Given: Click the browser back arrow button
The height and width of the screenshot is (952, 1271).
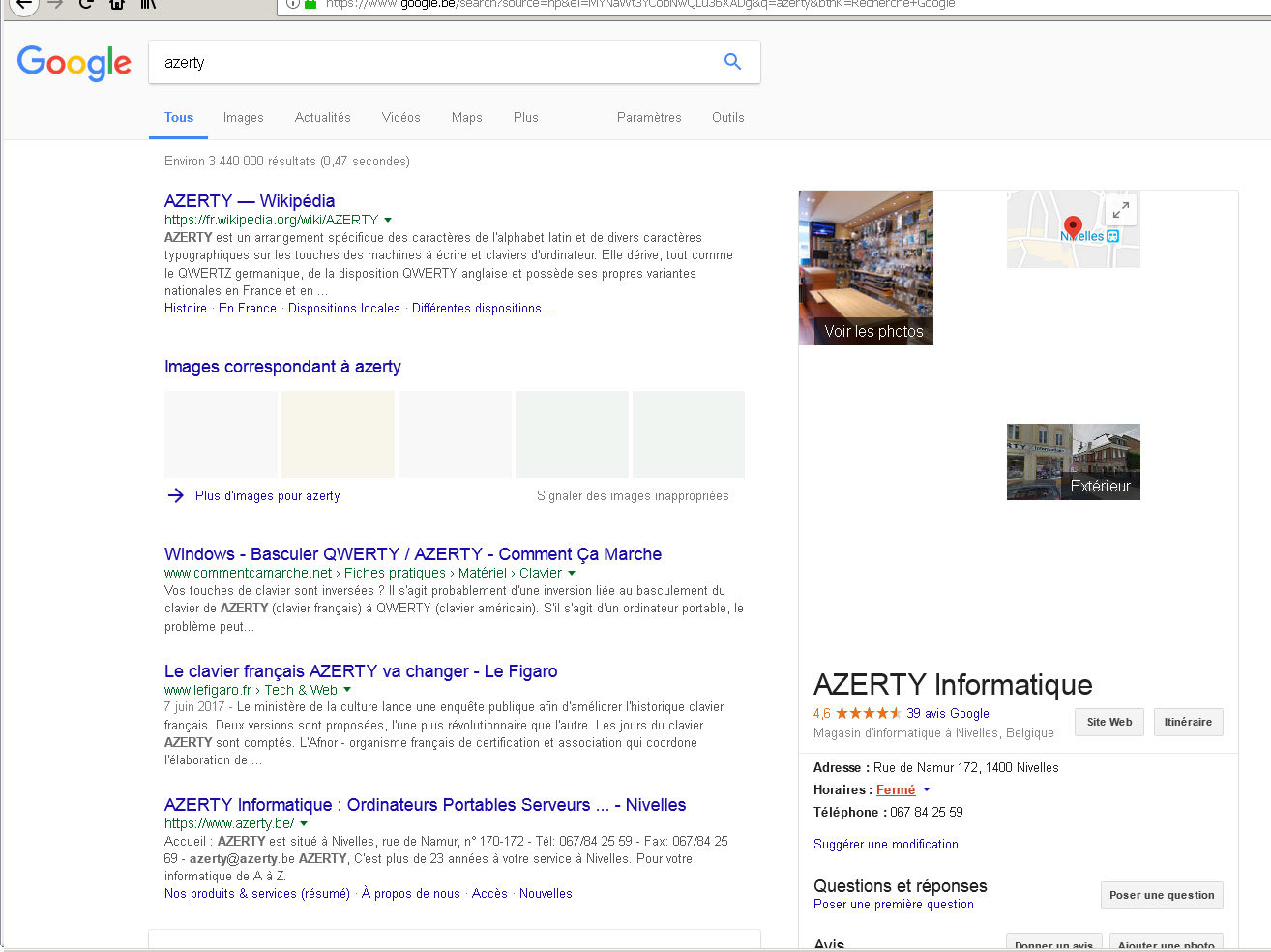Looking at the screenshot, I should (x=23, y=4).
